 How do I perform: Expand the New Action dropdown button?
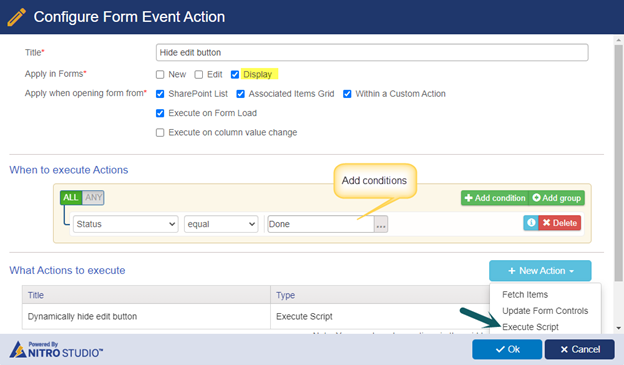pos(540,271)
